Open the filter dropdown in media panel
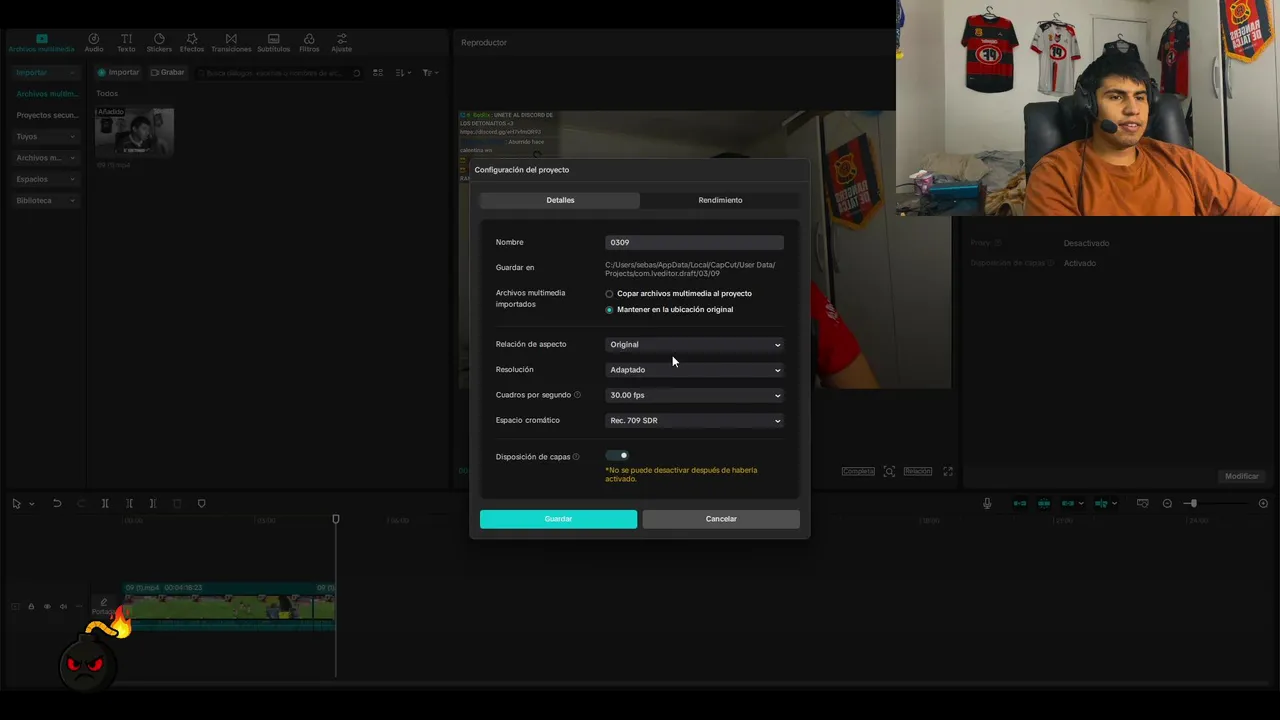 click(430, 73)
